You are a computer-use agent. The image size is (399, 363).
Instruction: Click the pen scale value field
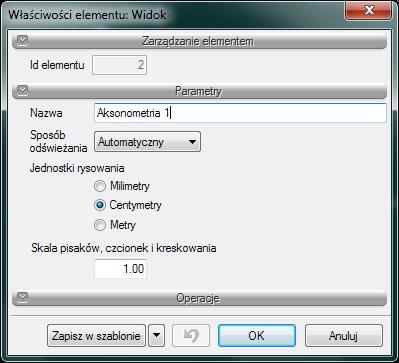120,269
